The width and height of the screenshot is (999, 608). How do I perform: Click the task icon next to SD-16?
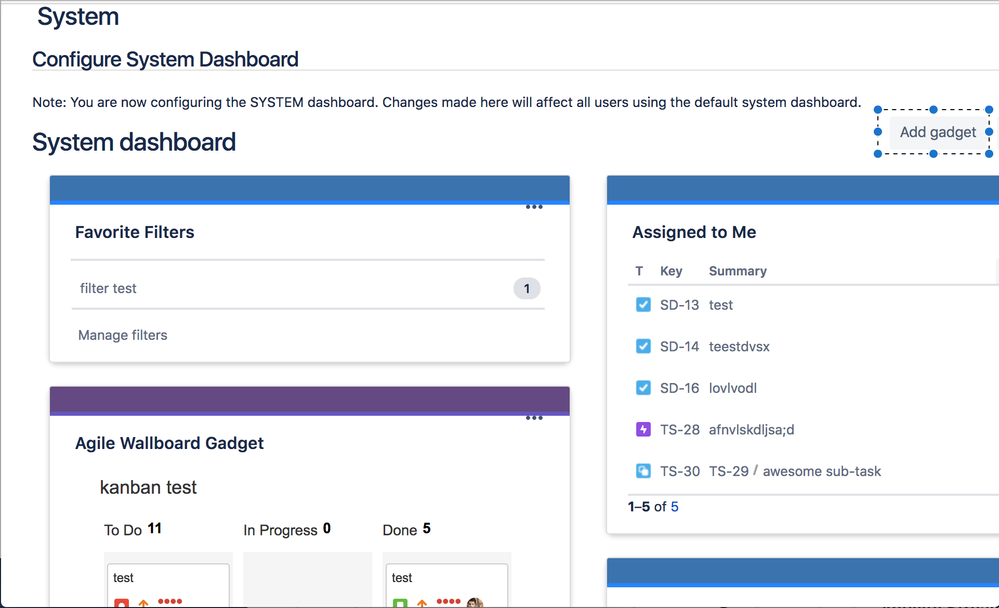tap(643, 387)
